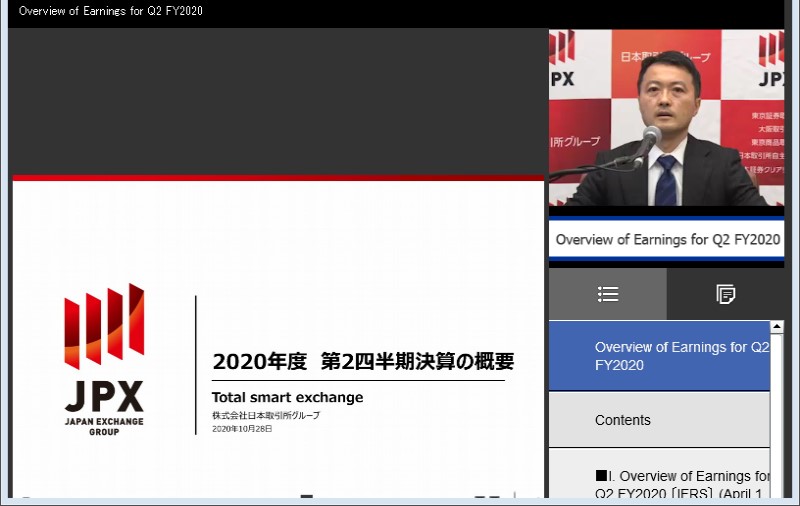Click the date '2020年10月28日' on slide
The image size is (800, 506).
coord(242,429)
